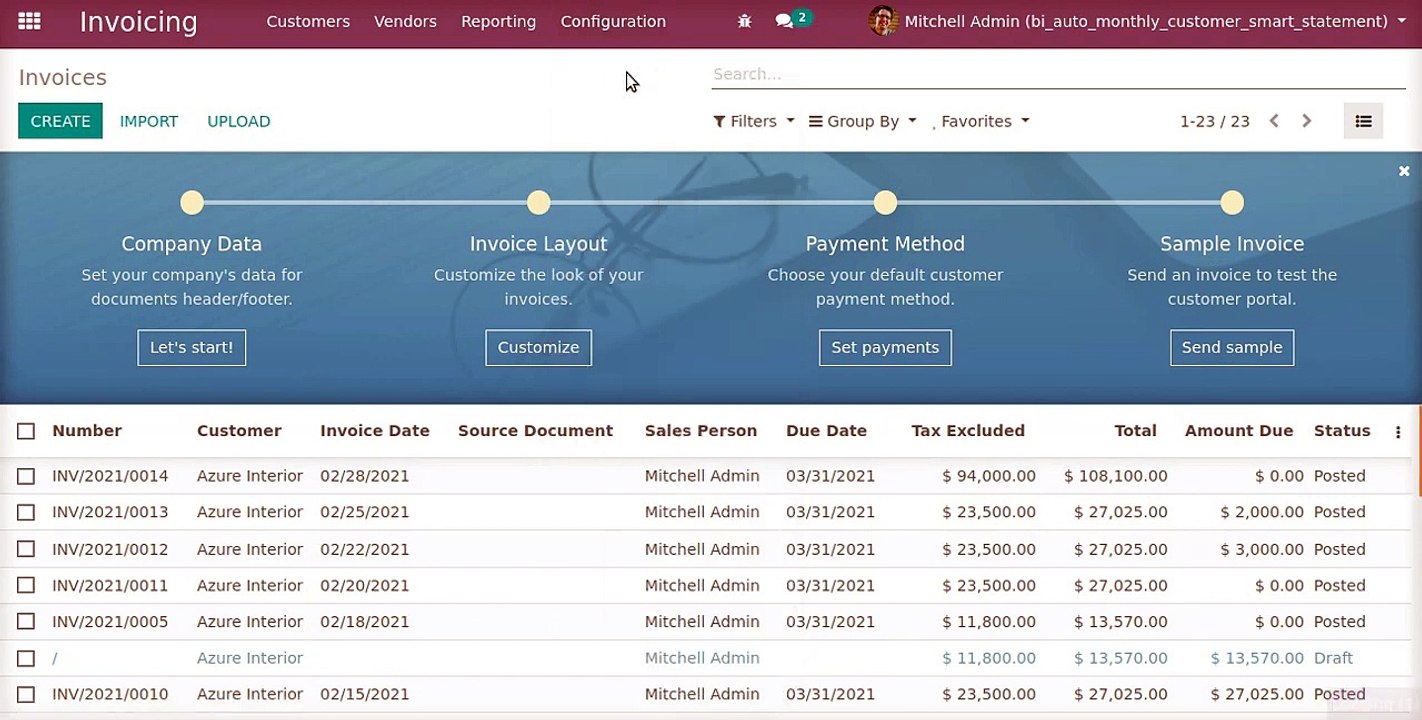Click the 1-23 / 23 pager counter
The height and width of the screenshot is (720, 1422).
tap(1215, 121)
